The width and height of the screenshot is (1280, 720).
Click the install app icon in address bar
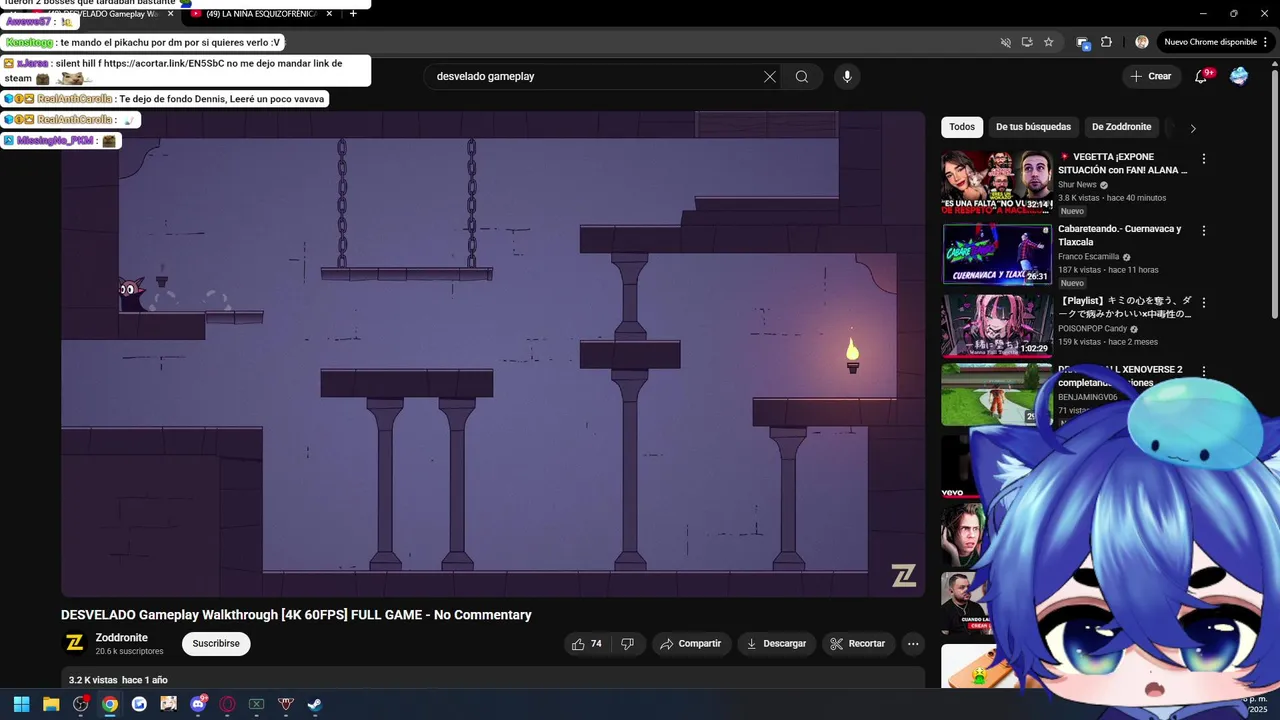pos(1027,42)
